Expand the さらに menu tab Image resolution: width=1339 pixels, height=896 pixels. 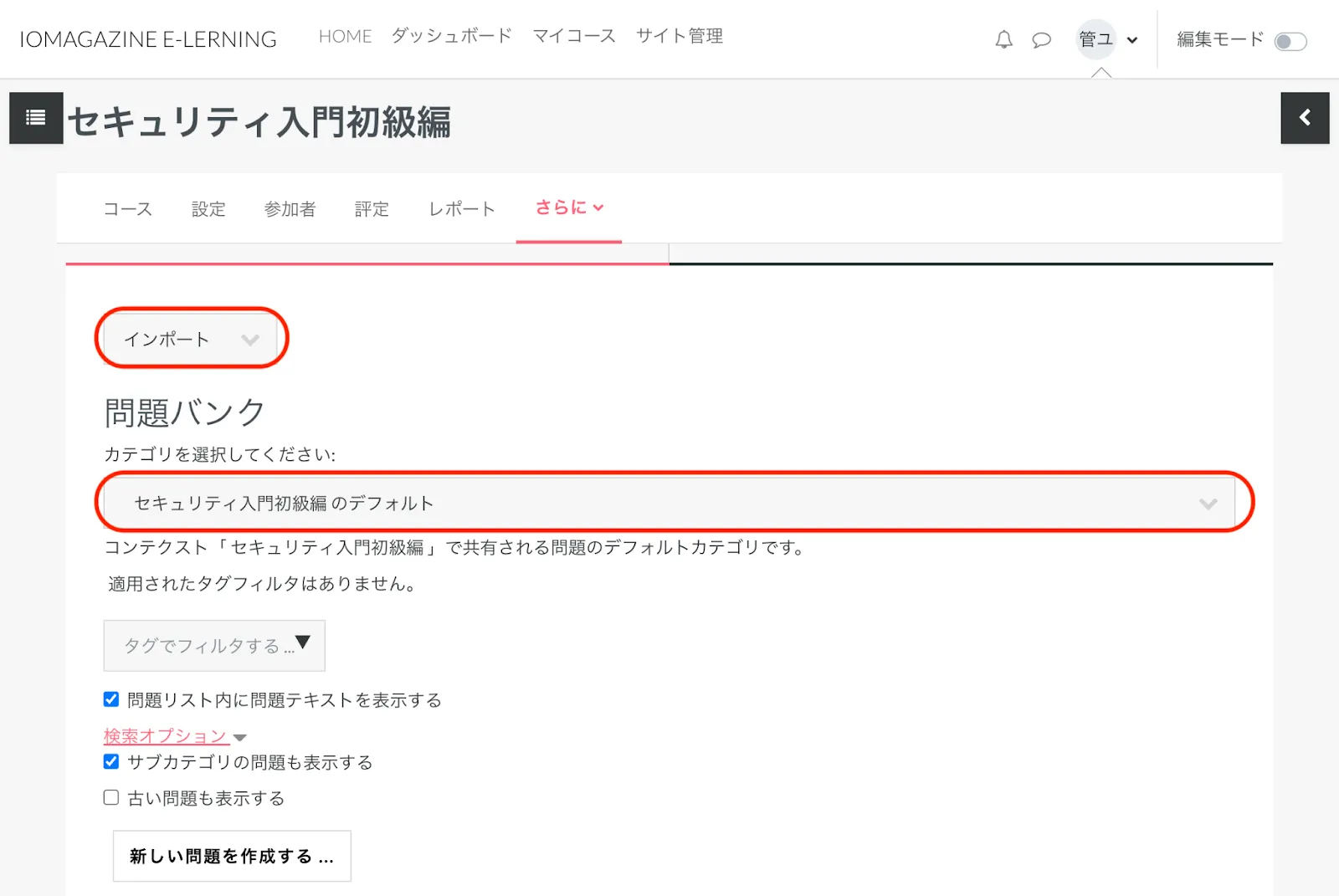(569, 207)
